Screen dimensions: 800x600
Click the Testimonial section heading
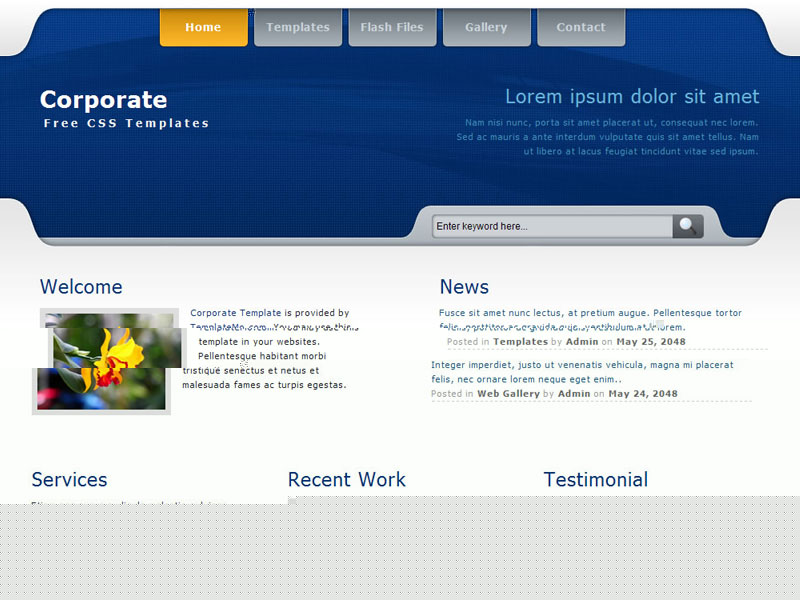click(x=596, y=480)
